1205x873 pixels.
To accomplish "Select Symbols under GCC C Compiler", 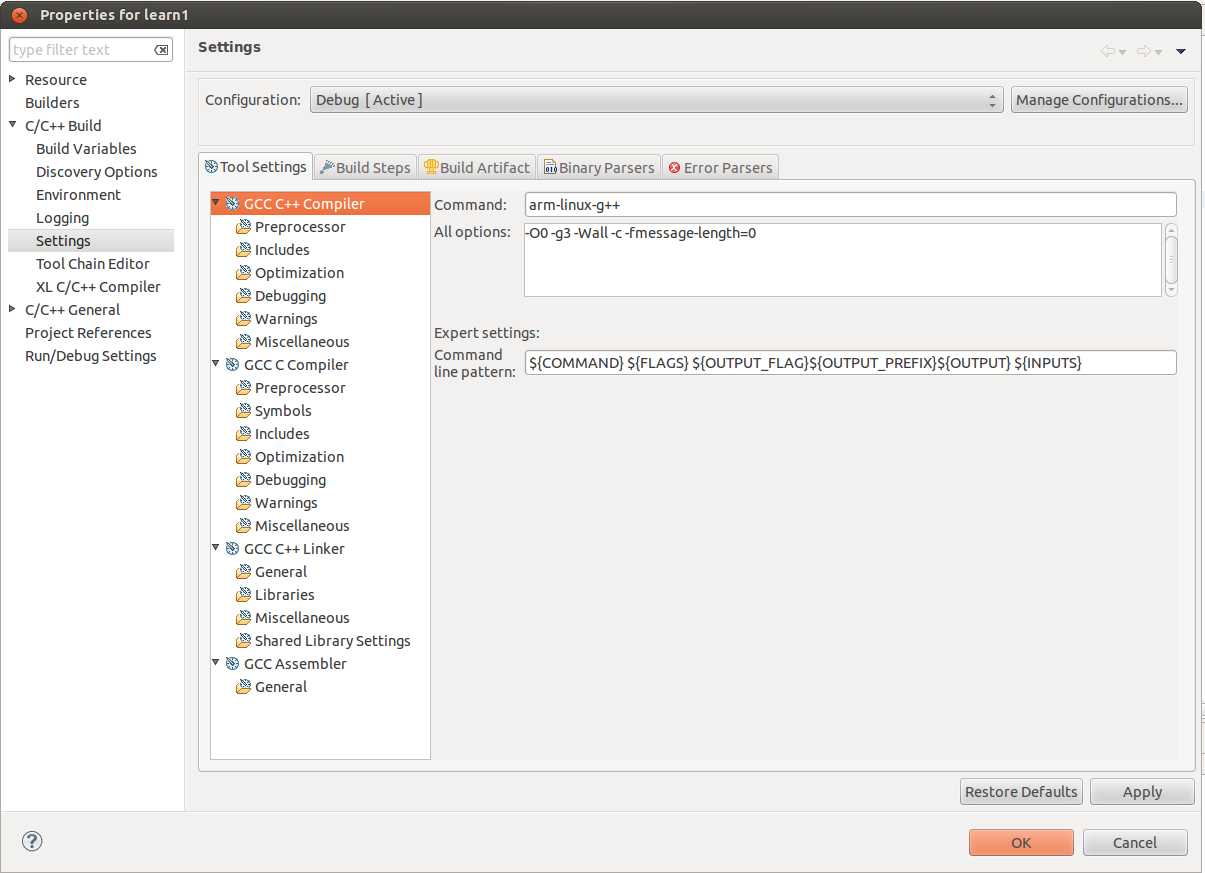I will pyautogui.click(x=283, y=411).
